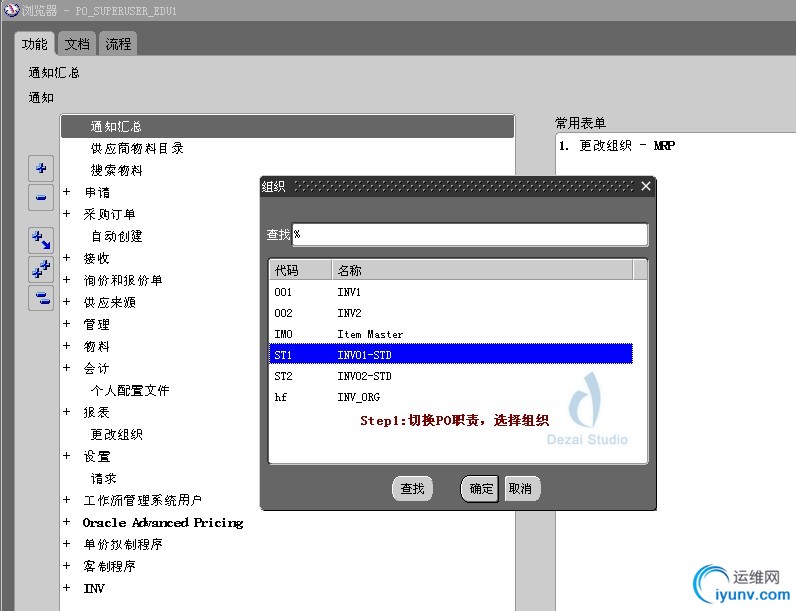
Task: Click the expand all children icon button
Action: click(41, 240)
